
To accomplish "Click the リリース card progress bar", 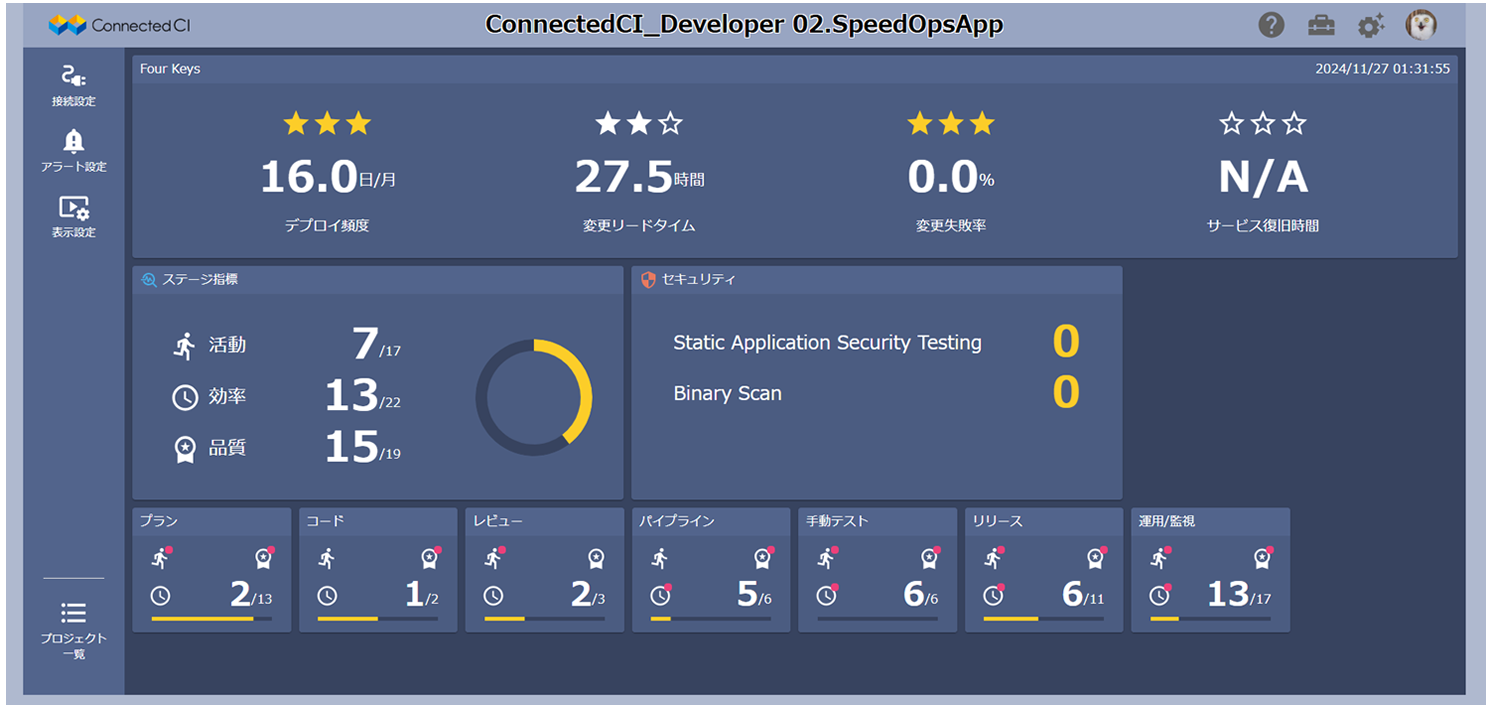I will pos(1043,619).
